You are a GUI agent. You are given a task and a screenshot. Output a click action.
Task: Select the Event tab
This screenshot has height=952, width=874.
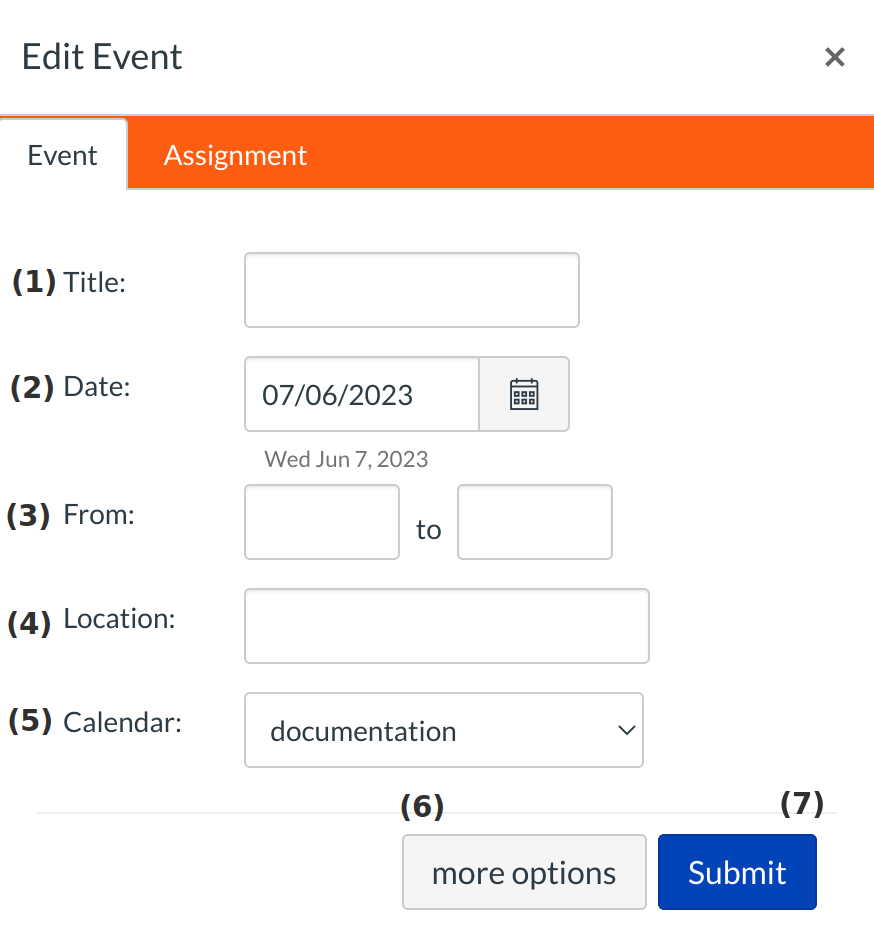[x=63, y=156]
